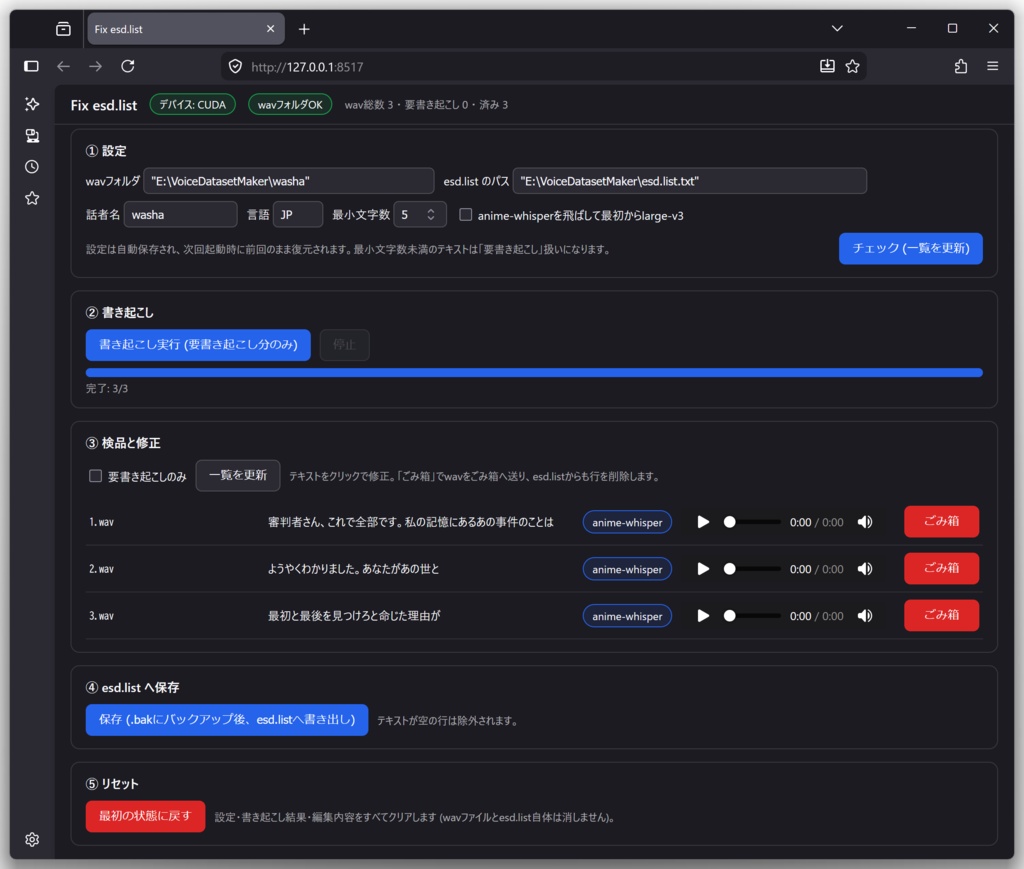The width and height of the screenshot is (1024, 869).
Task: Bookmark this page with the star icon
Action: (852, 66)
